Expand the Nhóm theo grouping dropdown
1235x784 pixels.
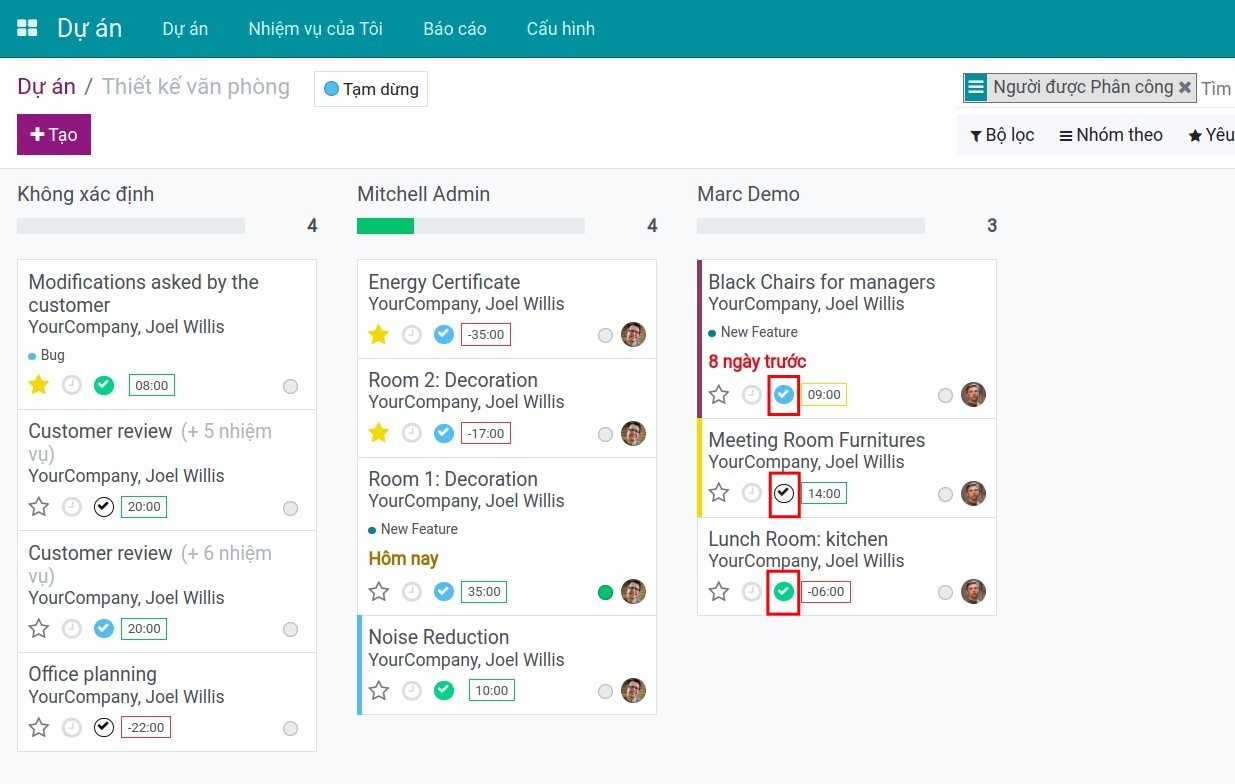pos(1111,135)
